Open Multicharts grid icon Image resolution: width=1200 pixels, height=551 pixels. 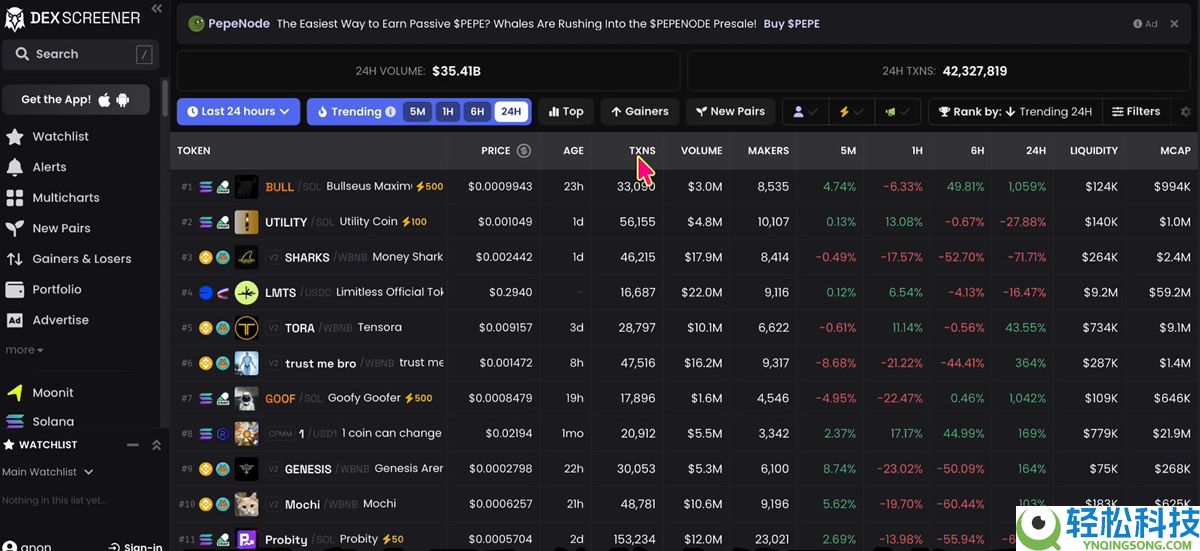tap(14, 198)
